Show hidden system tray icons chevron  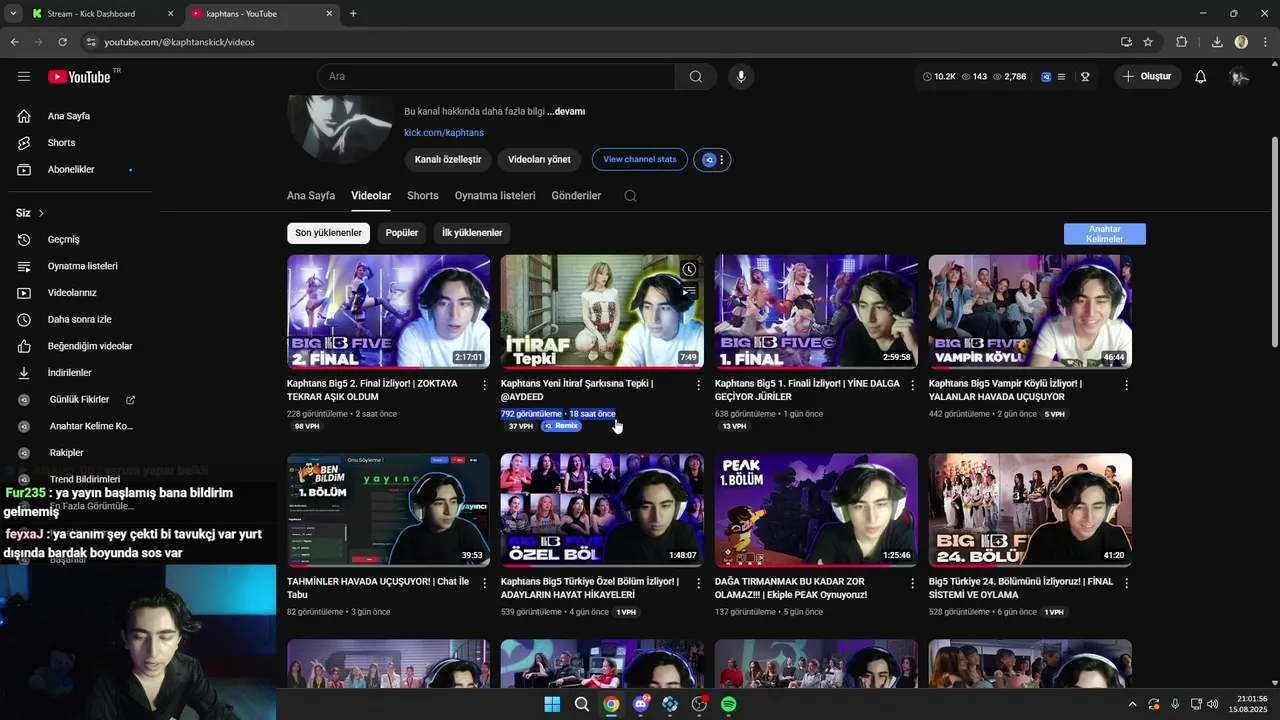[1132, 704]
